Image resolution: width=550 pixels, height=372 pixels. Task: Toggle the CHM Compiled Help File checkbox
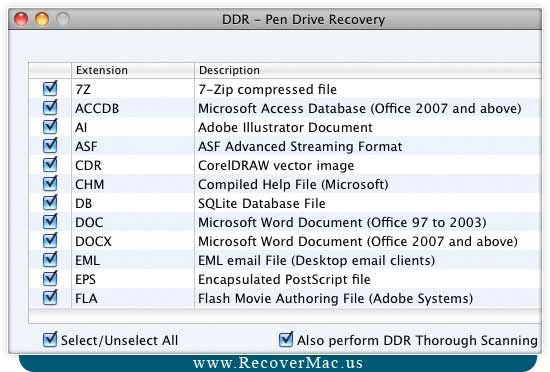[50, 184]
